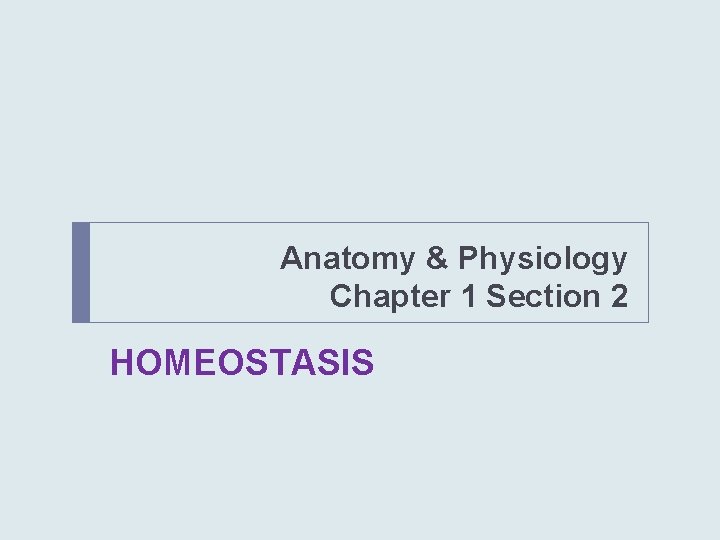Click the blank slide area above the title box

pyautogui.click(x=360, y=110)
